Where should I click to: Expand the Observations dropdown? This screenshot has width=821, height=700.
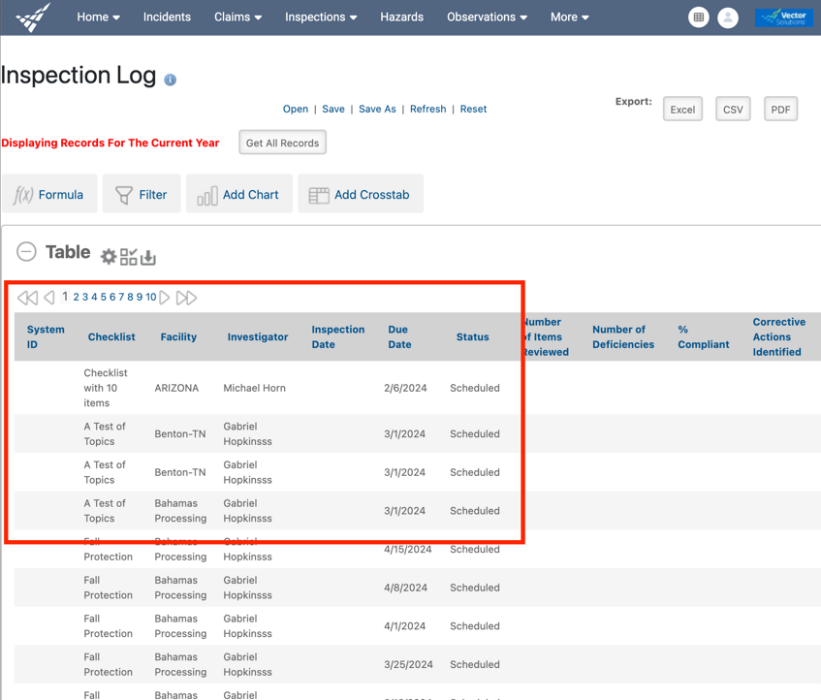[486, 17]
